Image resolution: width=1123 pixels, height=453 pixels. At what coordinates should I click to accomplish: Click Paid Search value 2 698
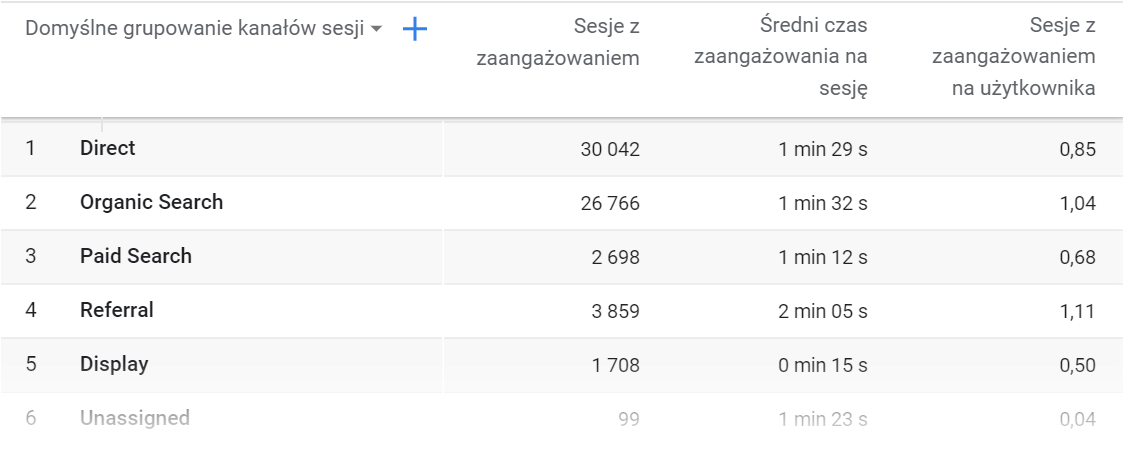click(614, 258)
